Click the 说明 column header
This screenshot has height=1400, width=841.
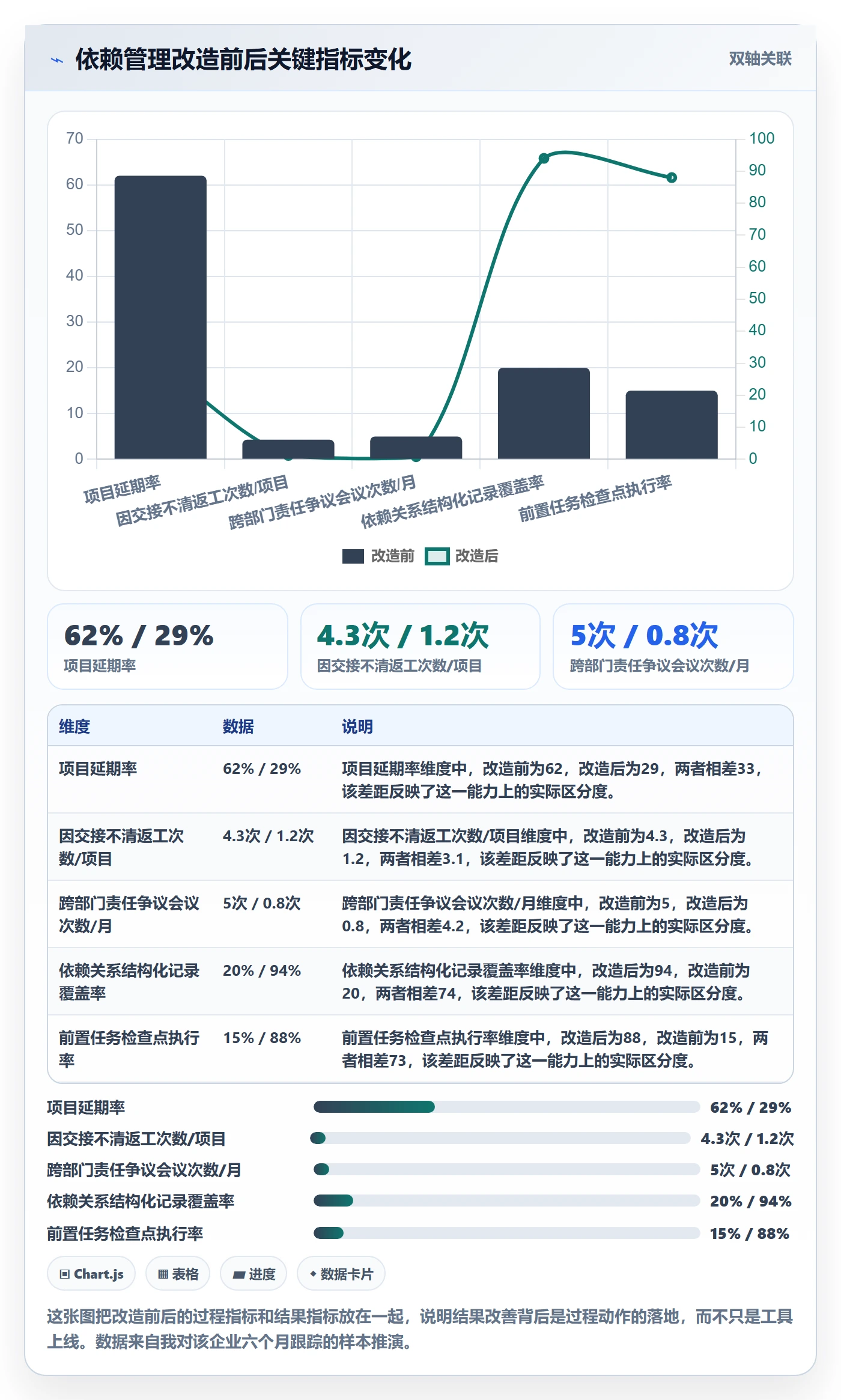click(357, 726)
